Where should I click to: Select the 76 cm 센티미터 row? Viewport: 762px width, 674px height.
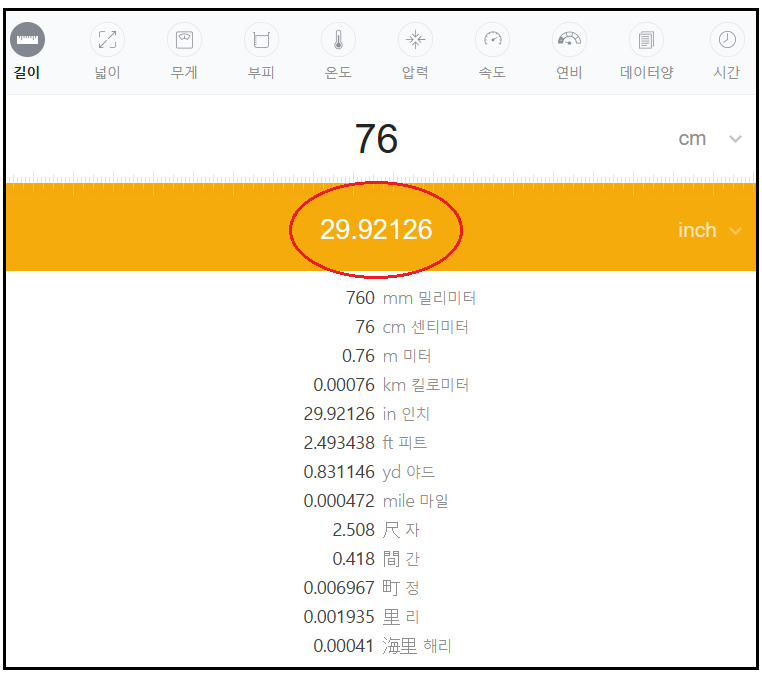(412, 327)
